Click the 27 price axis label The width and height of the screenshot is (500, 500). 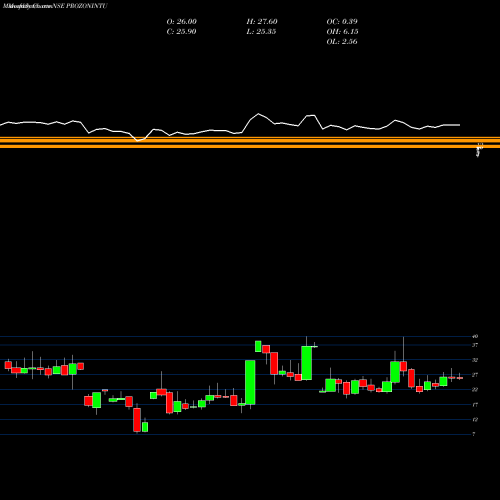pos(475,375)
